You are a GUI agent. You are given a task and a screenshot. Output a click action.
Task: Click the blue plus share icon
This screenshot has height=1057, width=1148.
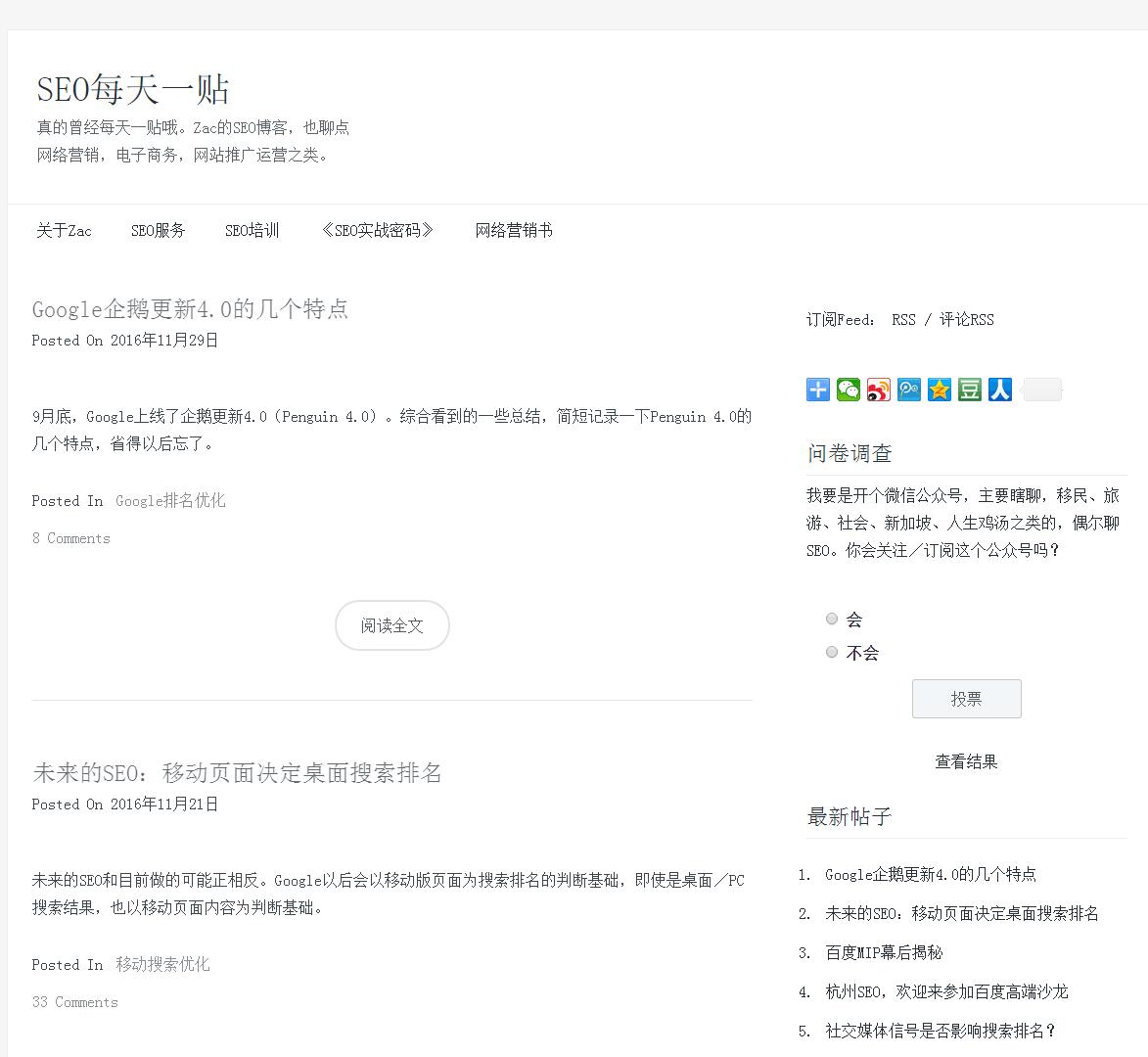(x=818, y=390)
